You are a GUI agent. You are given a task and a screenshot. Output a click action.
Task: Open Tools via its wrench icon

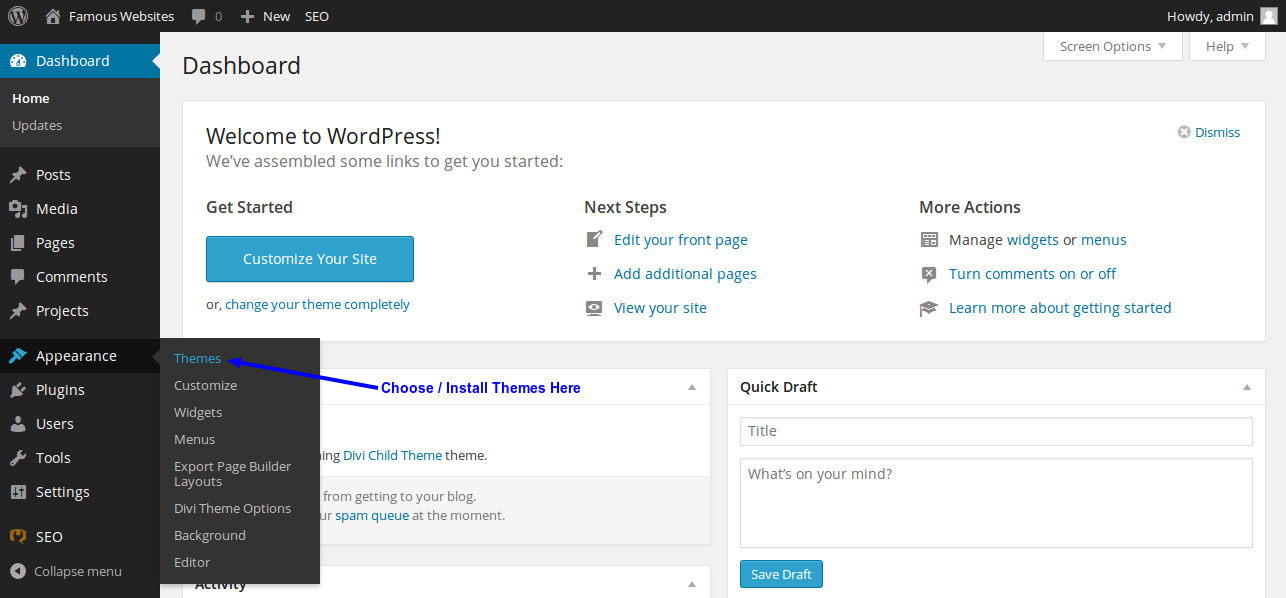pyautogui.click(x=21, y=457)
